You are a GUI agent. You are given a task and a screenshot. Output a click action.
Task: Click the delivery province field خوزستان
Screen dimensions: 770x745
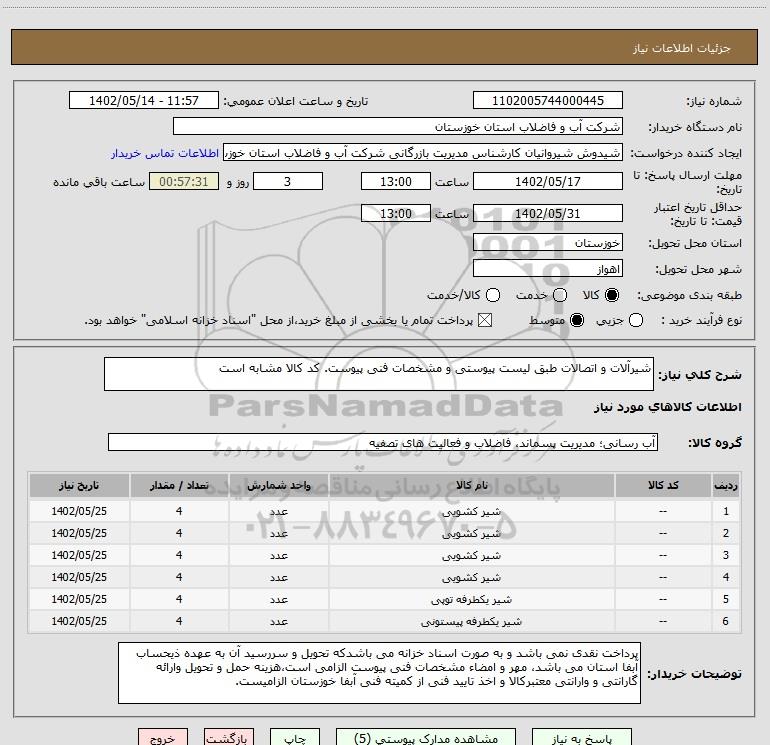pyautogui.click(x=548, y=242)
